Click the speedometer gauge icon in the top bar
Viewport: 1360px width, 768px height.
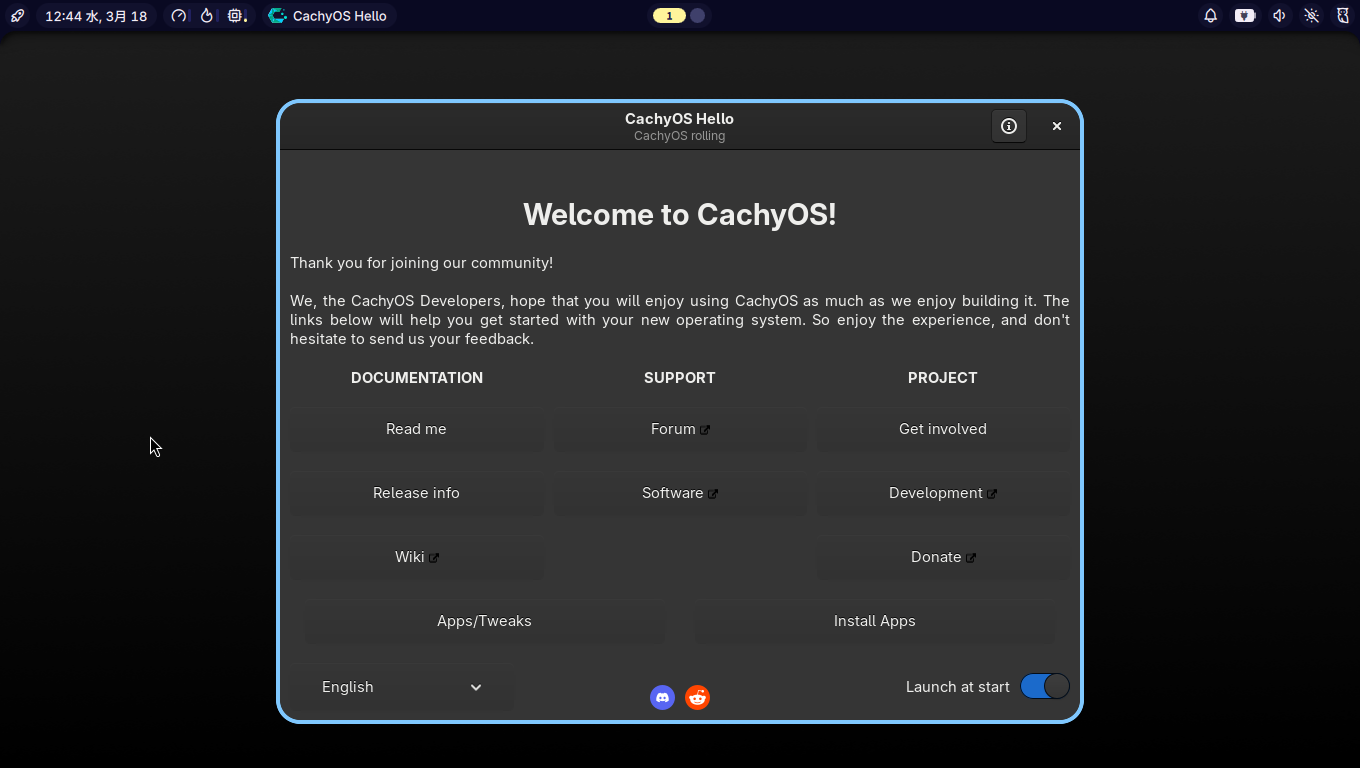[179, 16]
